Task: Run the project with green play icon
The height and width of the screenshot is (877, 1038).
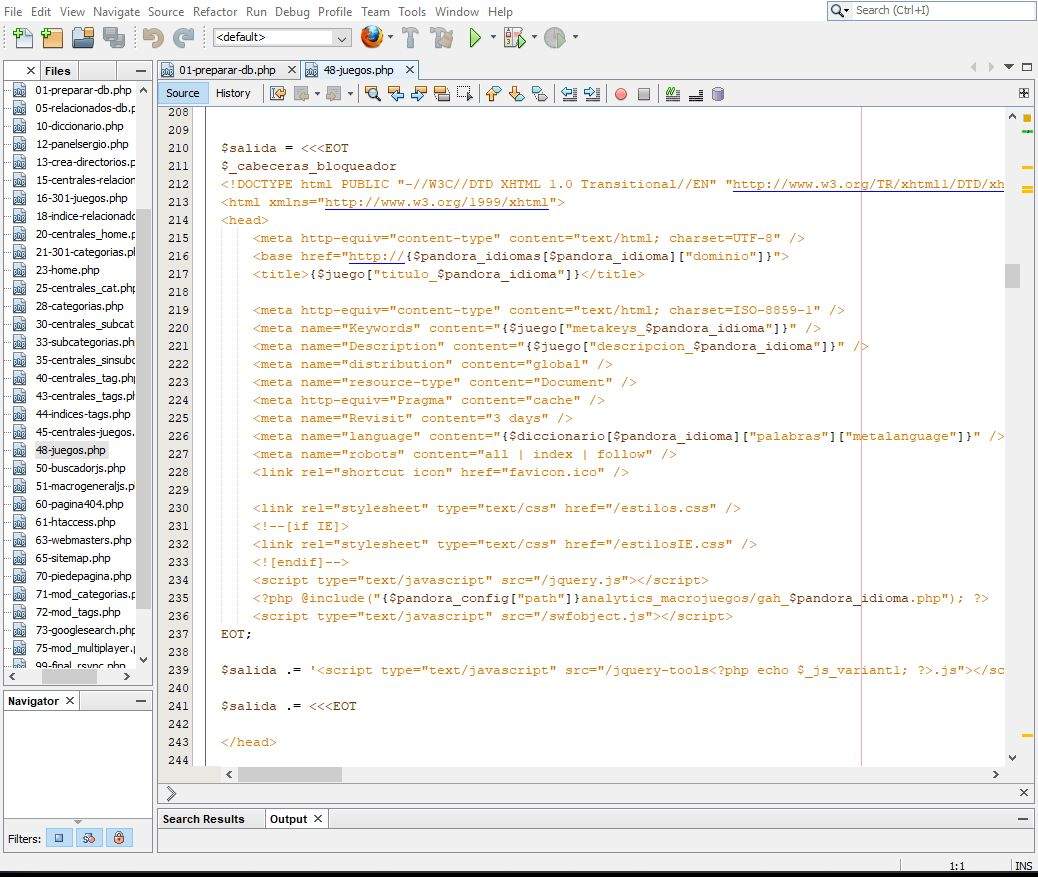Action: 475,38
